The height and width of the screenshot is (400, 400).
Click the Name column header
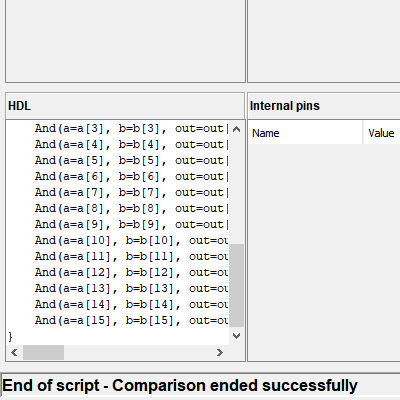coord(305,133)
